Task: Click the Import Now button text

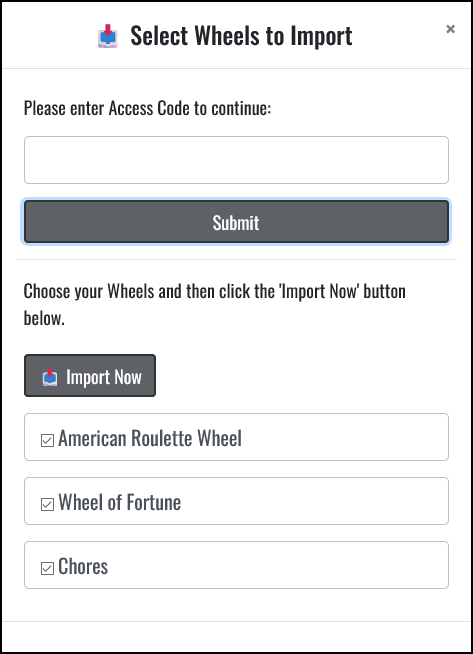Action: click(x=104, y=377)
